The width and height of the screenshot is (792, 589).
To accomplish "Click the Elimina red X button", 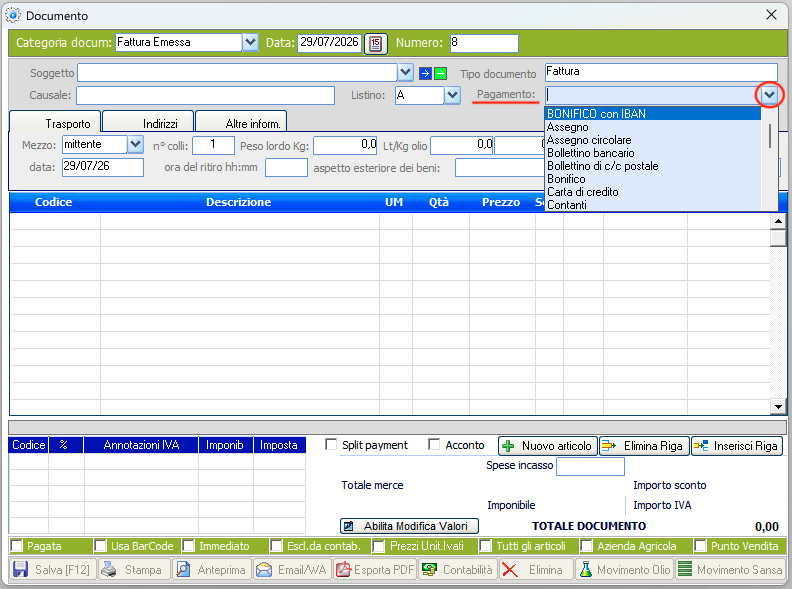I will tap(536, 569).
